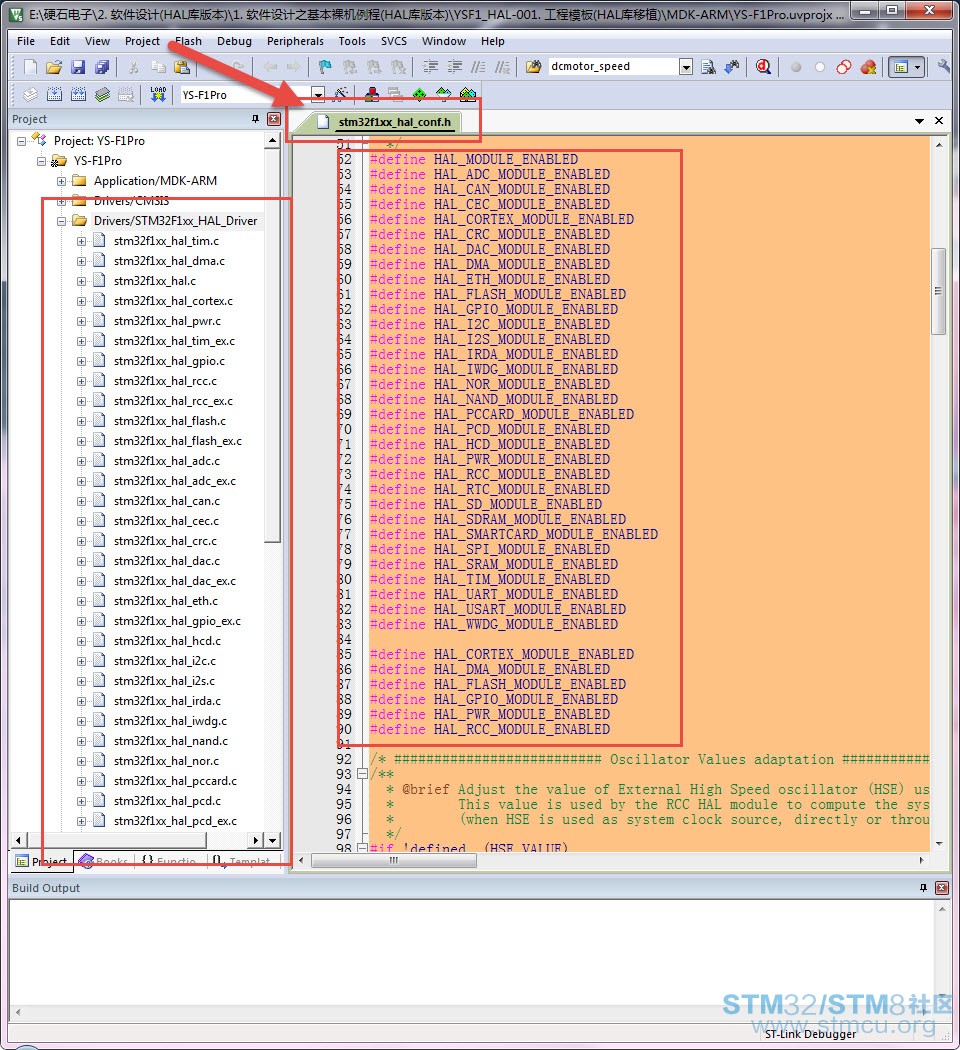Open the Find in Files icon
Screen dimensions: 960x1050
pos(534,67)
